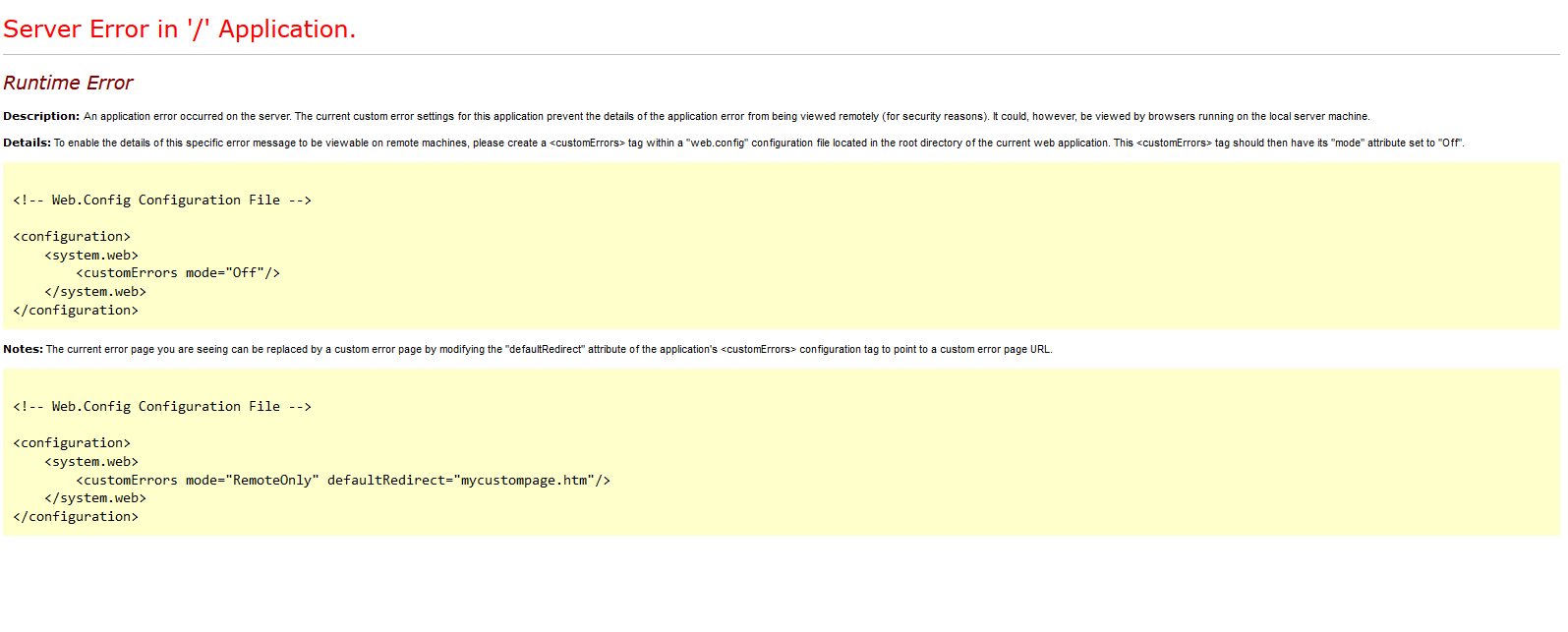Click the Web.Config comment in first code block
Image resolution: width=1568 pixels, height=632 pixels.
pos(162,201)
